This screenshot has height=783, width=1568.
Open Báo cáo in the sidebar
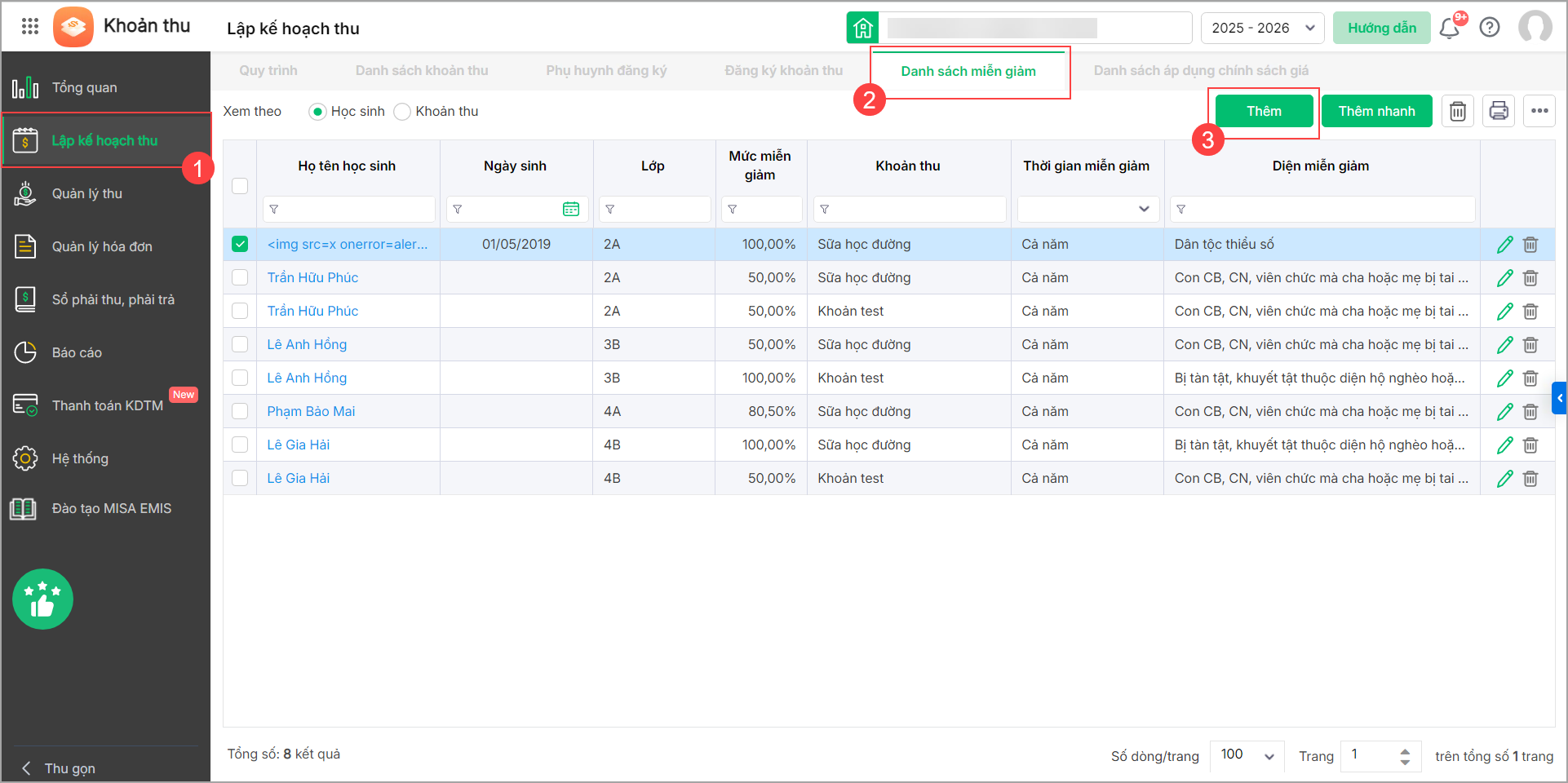point(106,352)
